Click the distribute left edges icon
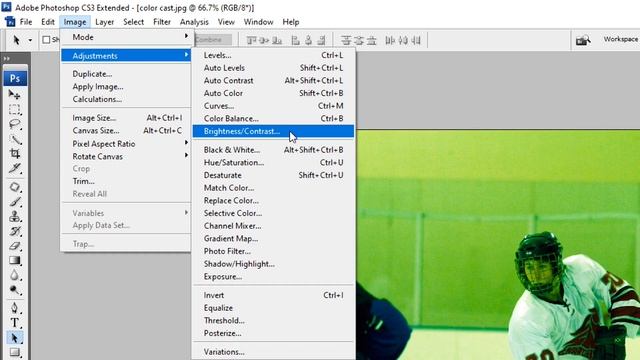Viewport: 640px width, 360px height. click(390, 40)
